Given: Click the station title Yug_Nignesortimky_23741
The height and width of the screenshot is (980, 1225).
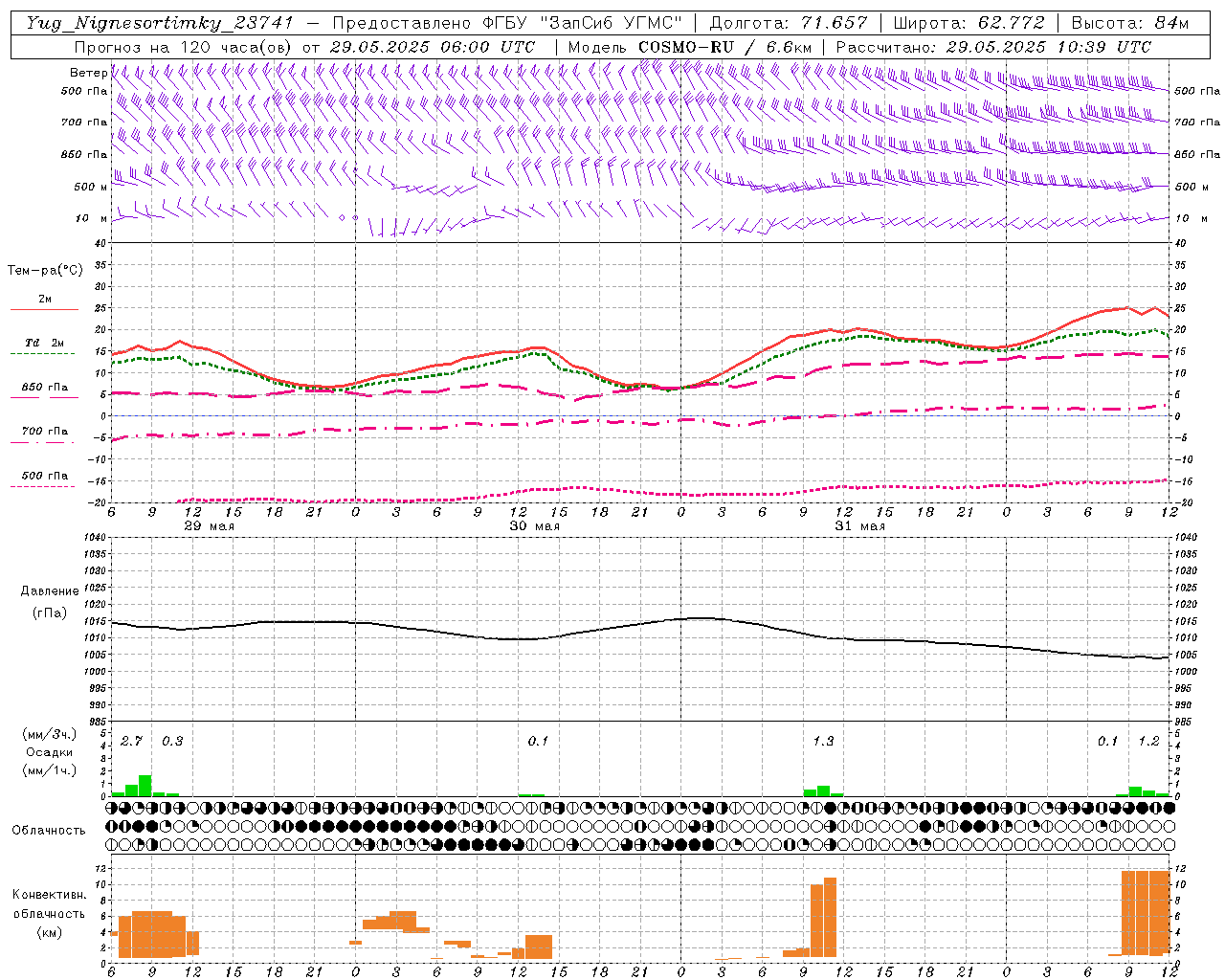Looking at the screenshot, I should (159, 23).
